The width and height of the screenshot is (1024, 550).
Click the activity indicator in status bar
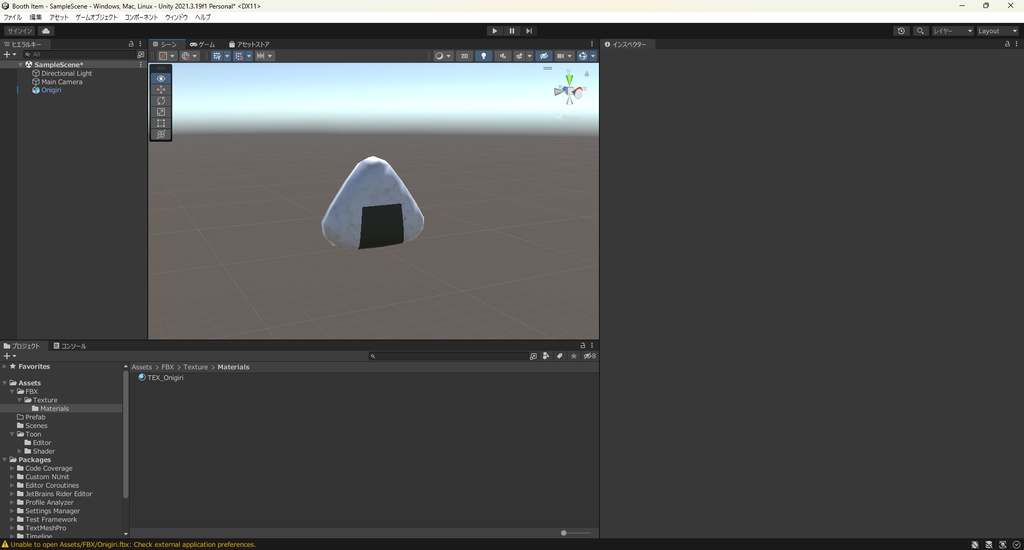click(x=1016, y=544)
